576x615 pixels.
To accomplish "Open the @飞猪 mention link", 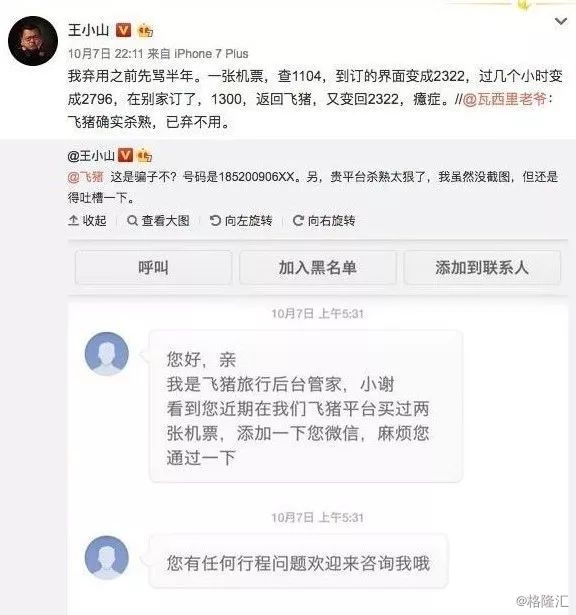I will [x=86, y=177].
